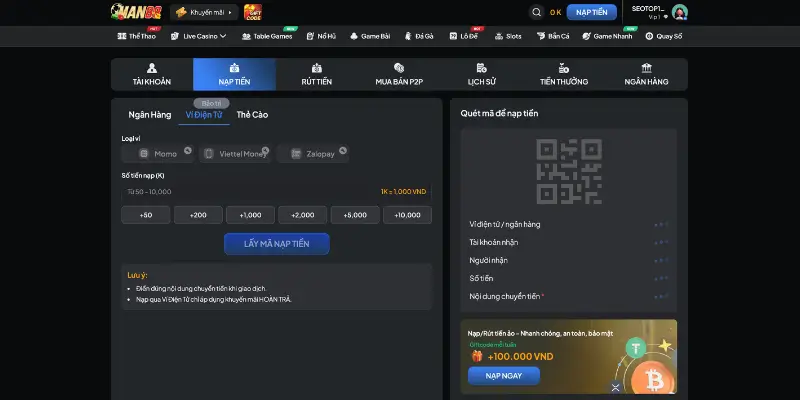Click the Nạp Ngay banner button

503,375
